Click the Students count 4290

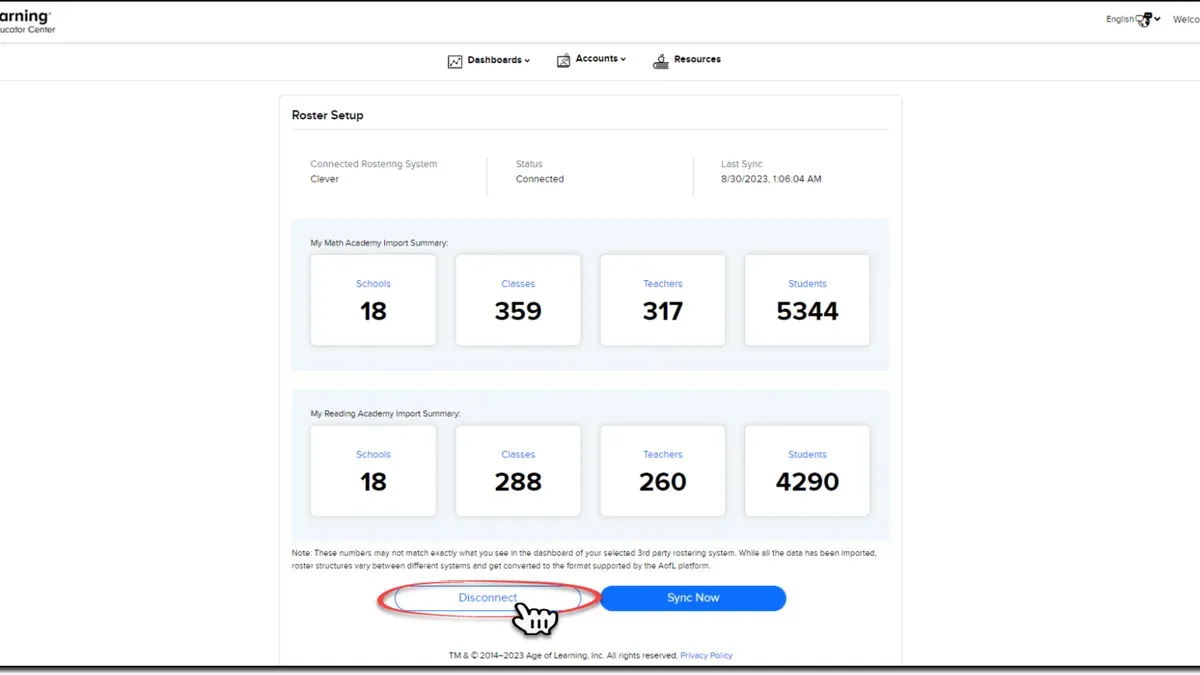tap(807, 482)
